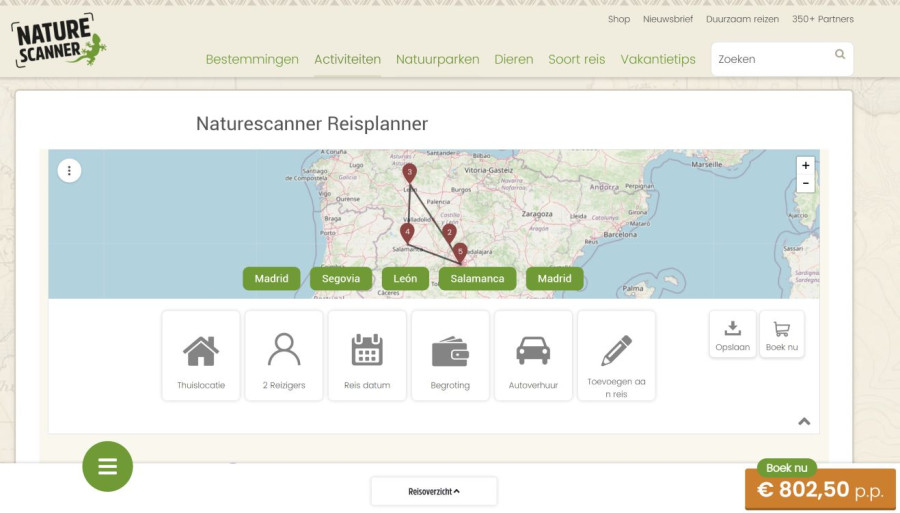Click map marker number 5

(x=460, y=252)
